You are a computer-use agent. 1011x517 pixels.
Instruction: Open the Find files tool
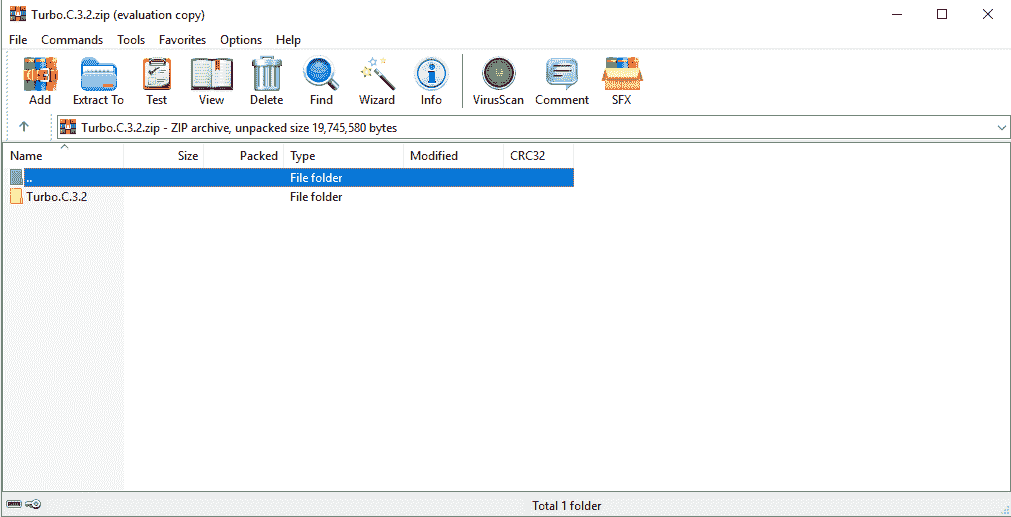tap(321, 81)
